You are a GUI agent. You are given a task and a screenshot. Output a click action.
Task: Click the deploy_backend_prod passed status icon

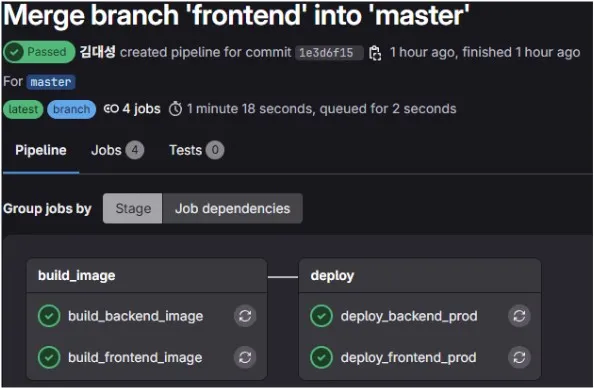tap(321, 316)
